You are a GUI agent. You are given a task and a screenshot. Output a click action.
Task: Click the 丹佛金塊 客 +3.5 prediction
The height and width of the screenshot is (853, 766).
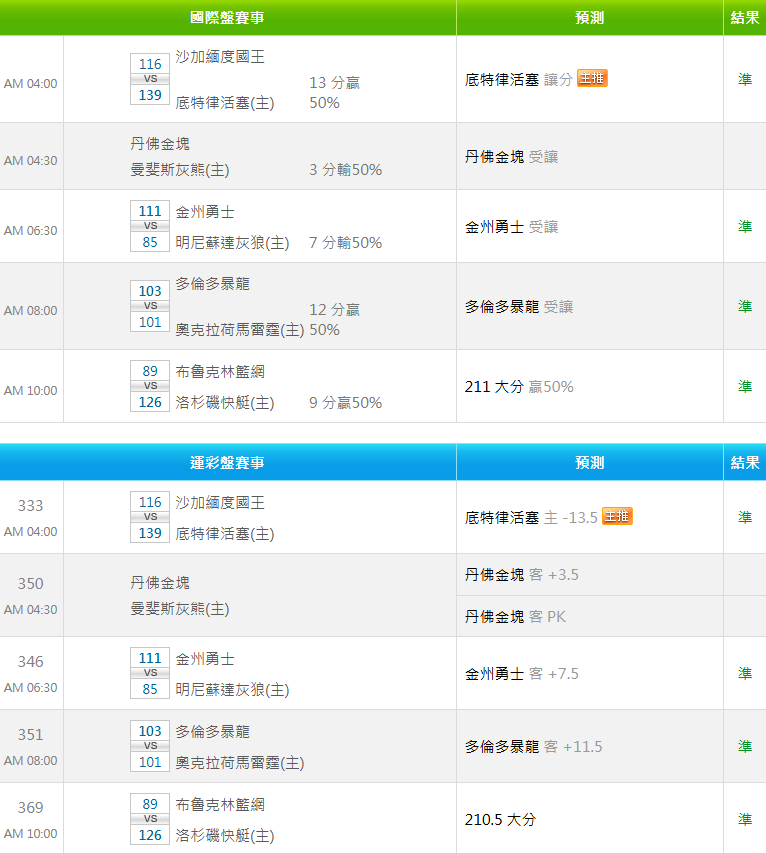point(522,574)
